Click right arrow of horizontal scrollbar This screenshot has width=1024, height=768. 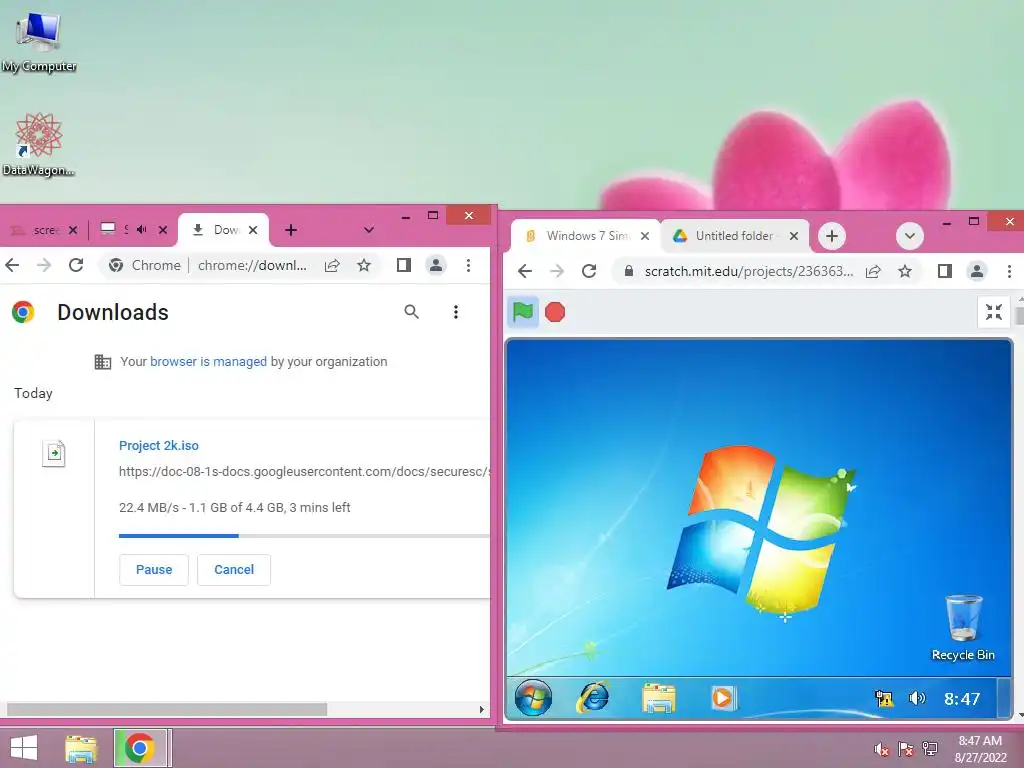tap(482, 709)
